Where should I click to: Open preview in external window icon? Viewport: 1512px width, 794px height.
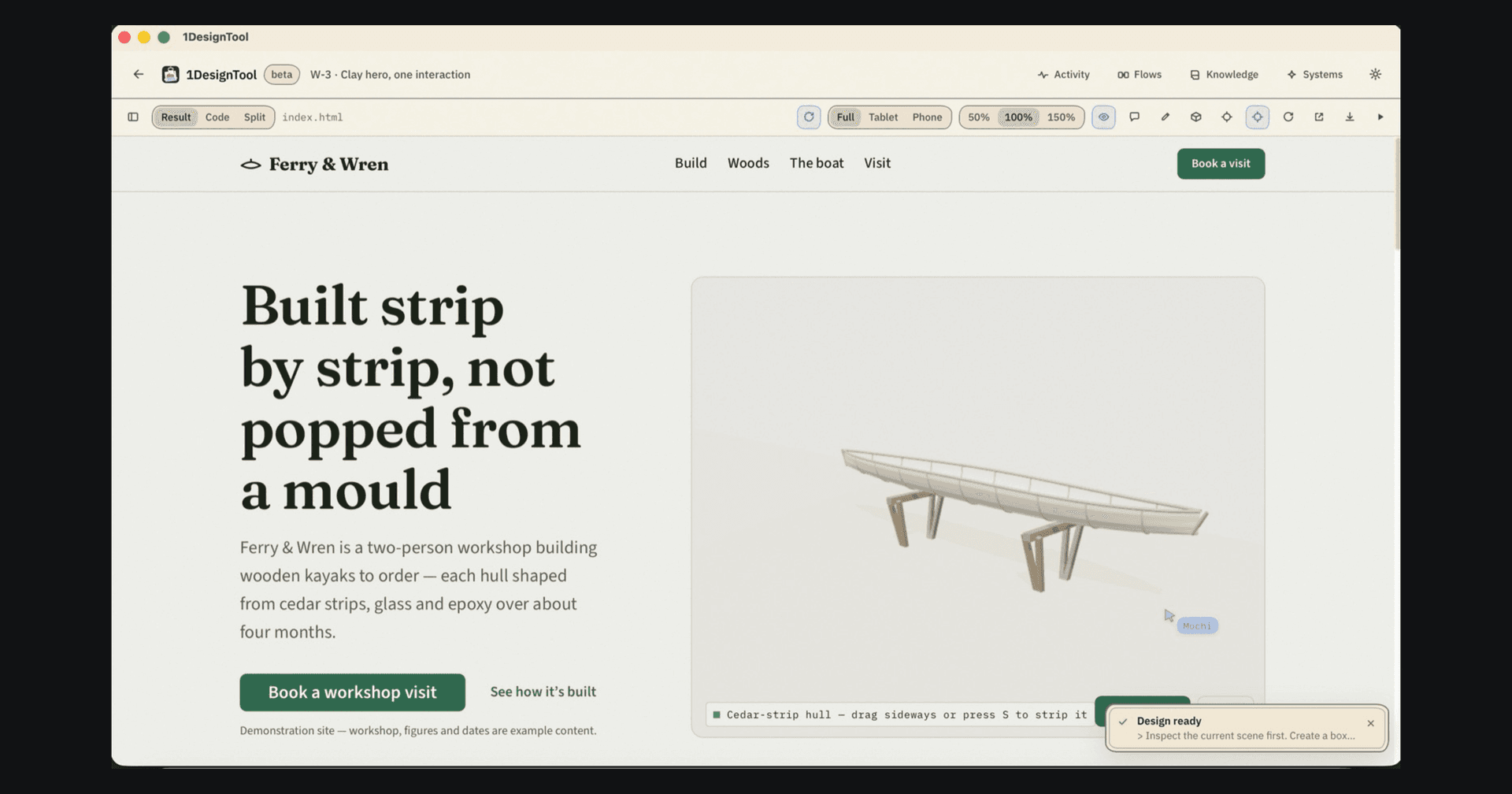[x=1319, y=117]
